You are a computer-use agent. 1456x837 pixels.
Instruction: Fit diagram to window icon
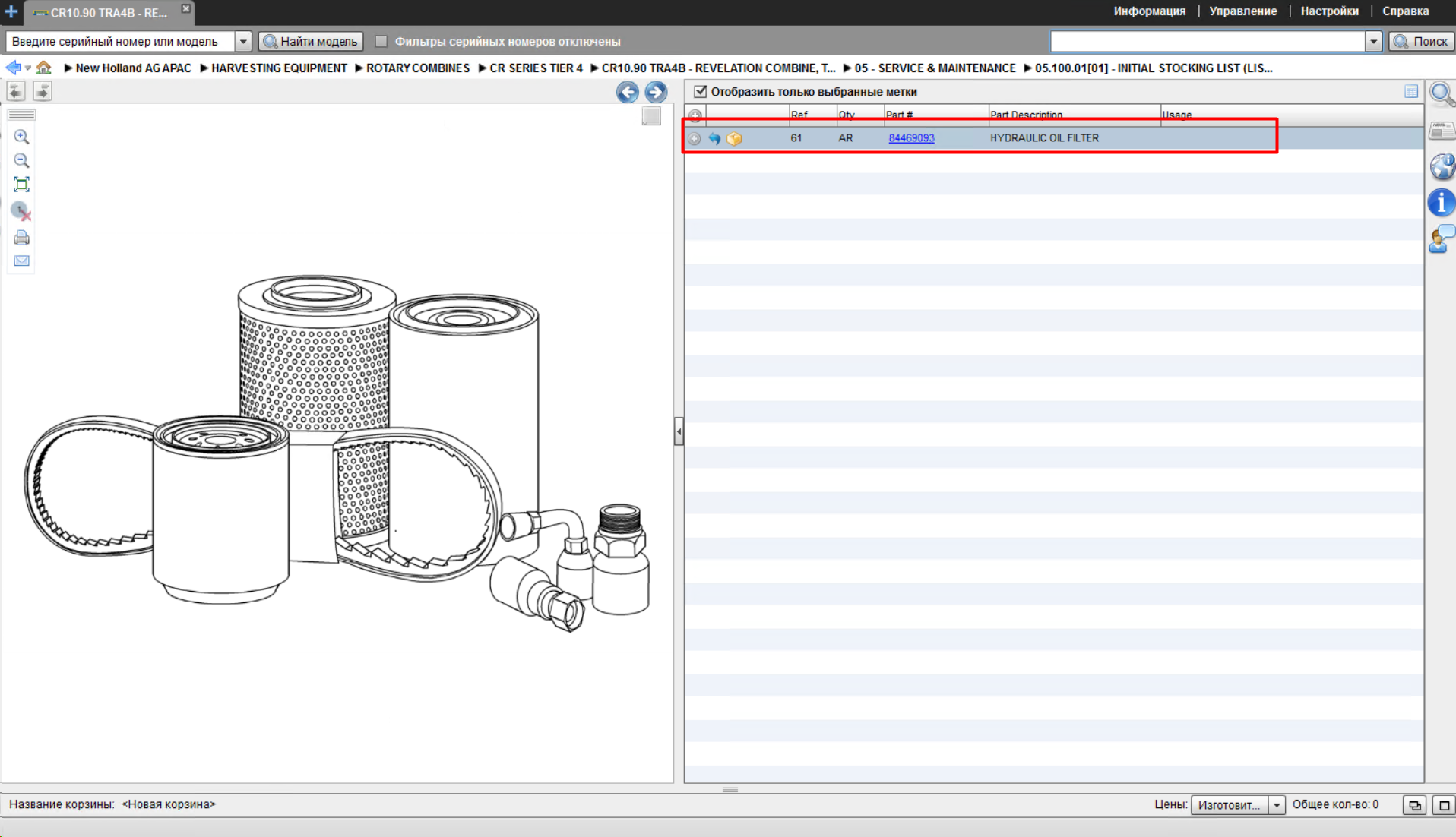point(21,185)
